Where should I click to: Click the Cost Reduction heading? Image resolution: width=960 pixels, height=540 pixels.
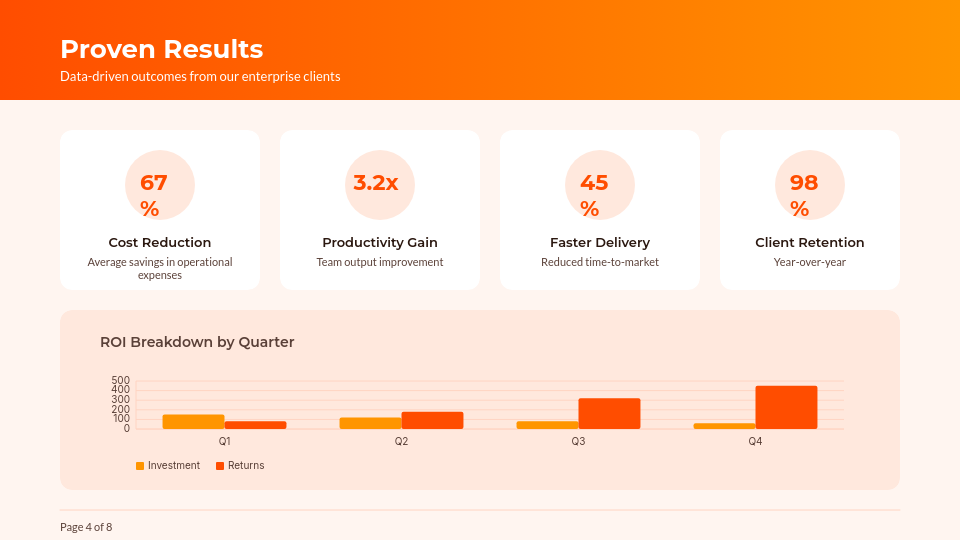(160, 243)
